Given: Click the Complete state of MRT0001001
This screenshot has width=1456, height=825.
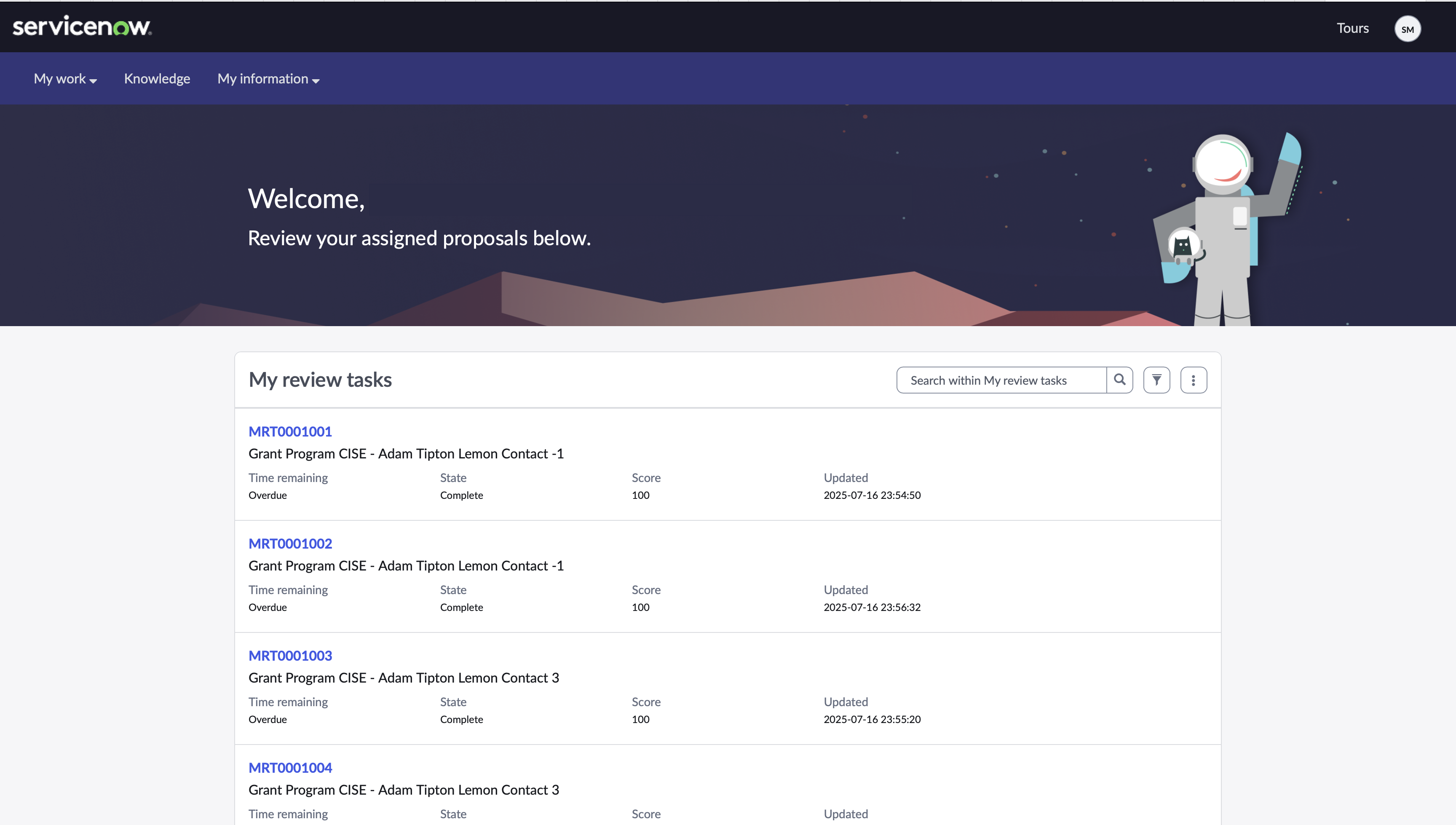Looking at the screenshot, I should [x=461, y=495].
